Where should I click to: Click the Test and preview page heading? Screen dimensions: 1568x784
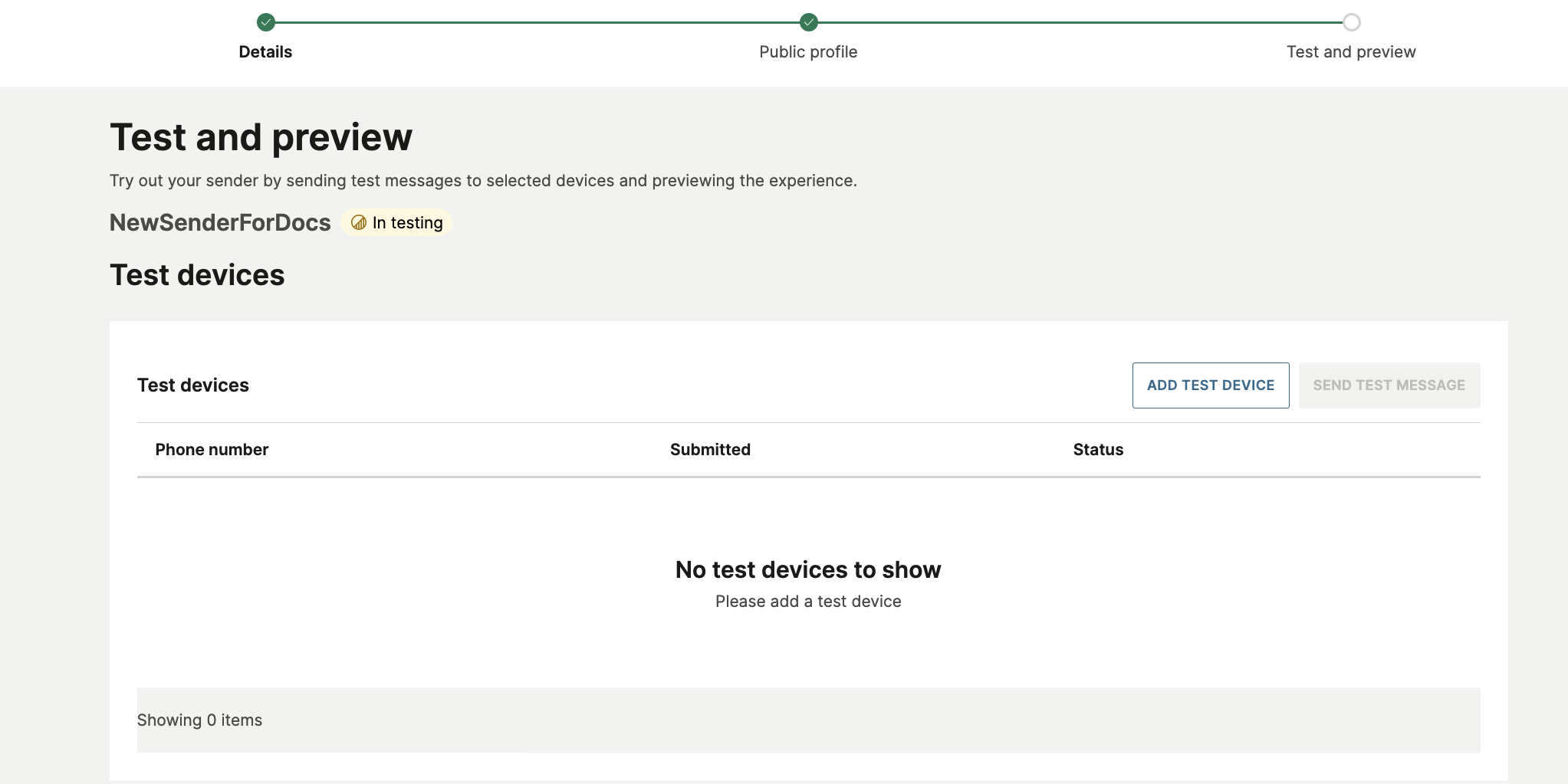(x=261, y=136)
